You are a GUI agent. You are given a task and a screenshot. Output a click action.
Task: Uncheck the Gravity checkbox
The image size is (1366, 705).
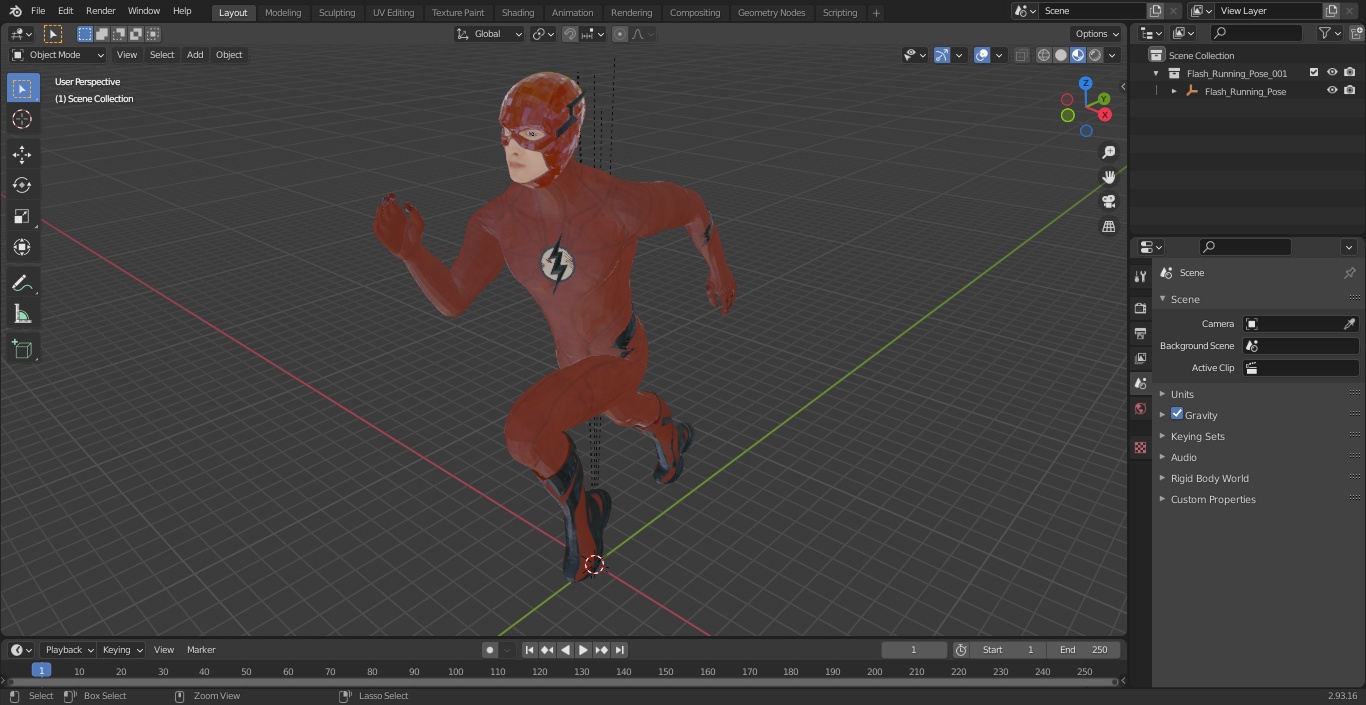(x=1177, y=414)
